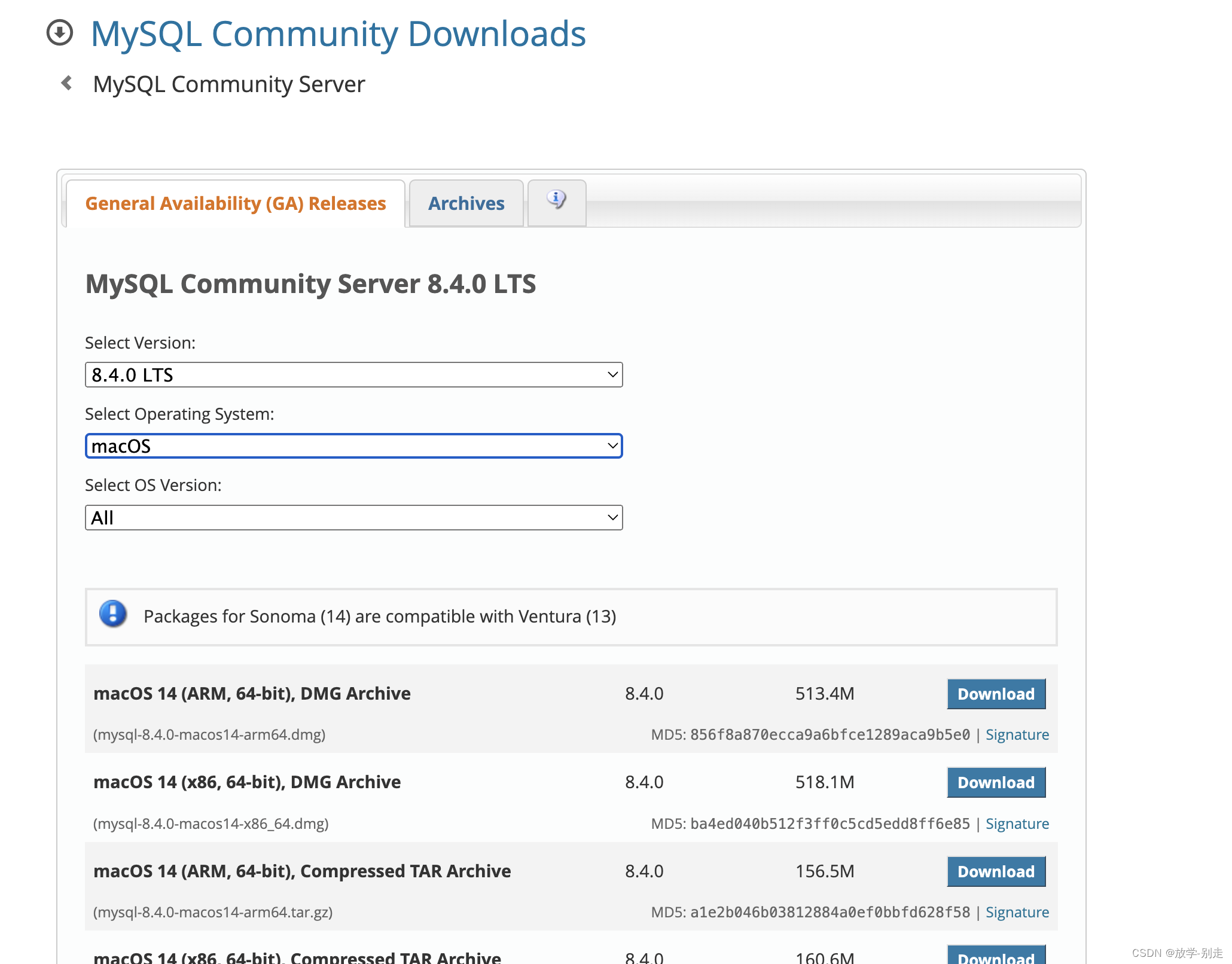Image resolution: width=1232 pixels, height=964 pixels.
Task: Click the macOS 14 ARM DMG Archive title
Action: pyautogui.click(x=252, y=693)
